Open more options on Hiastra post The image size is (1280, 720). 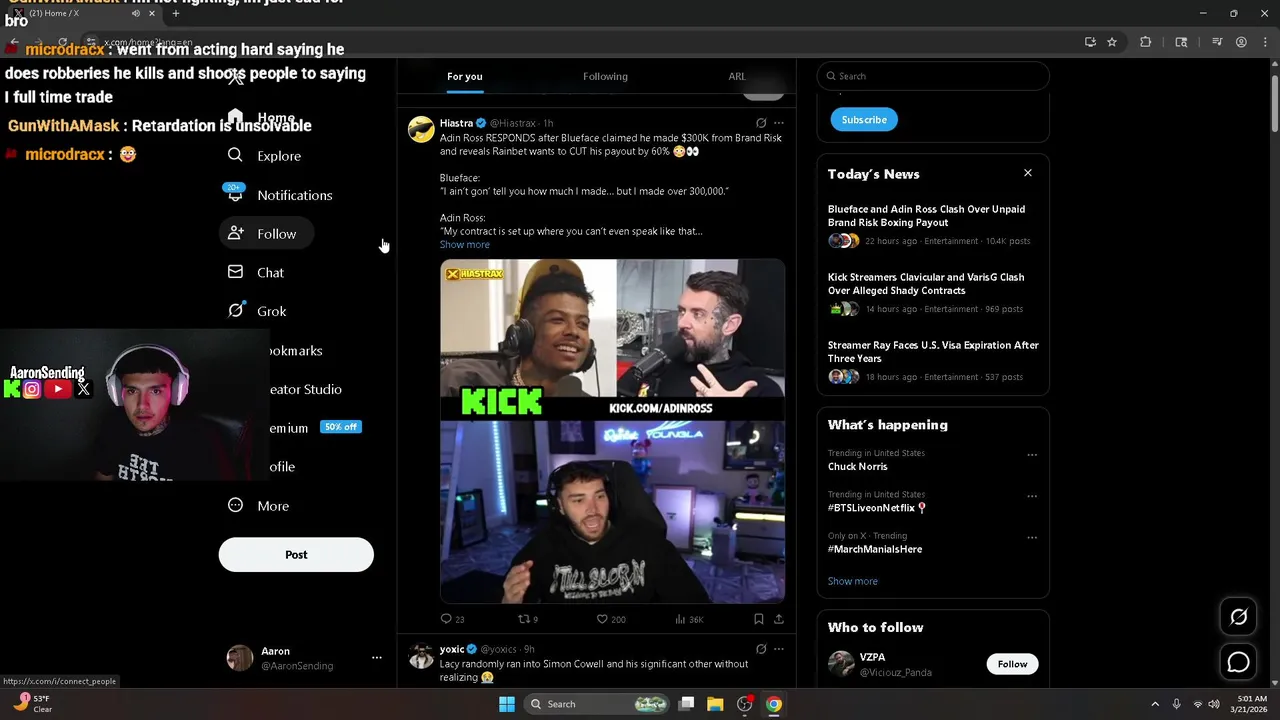(779, 123)
